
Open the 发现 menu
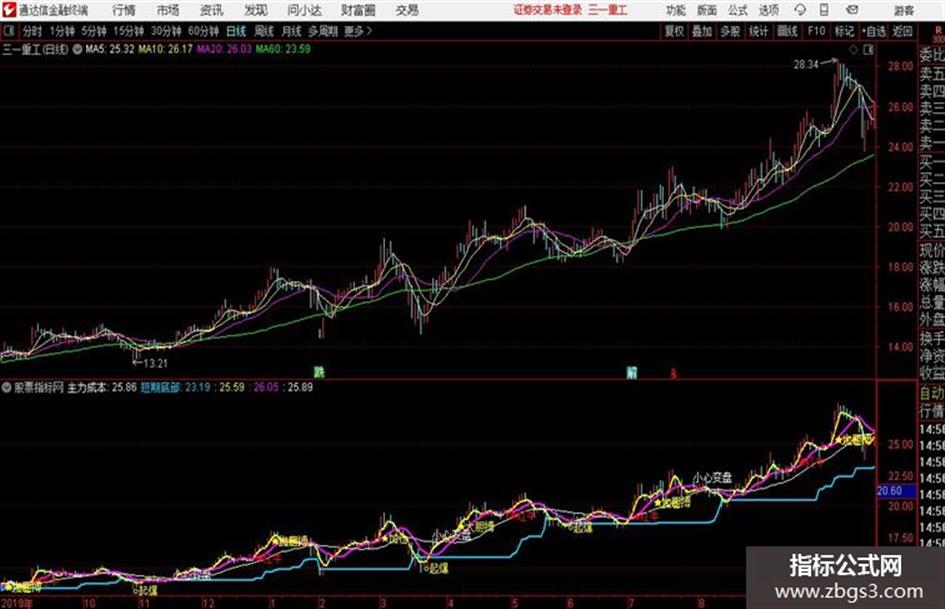click(x=256, y=10)
